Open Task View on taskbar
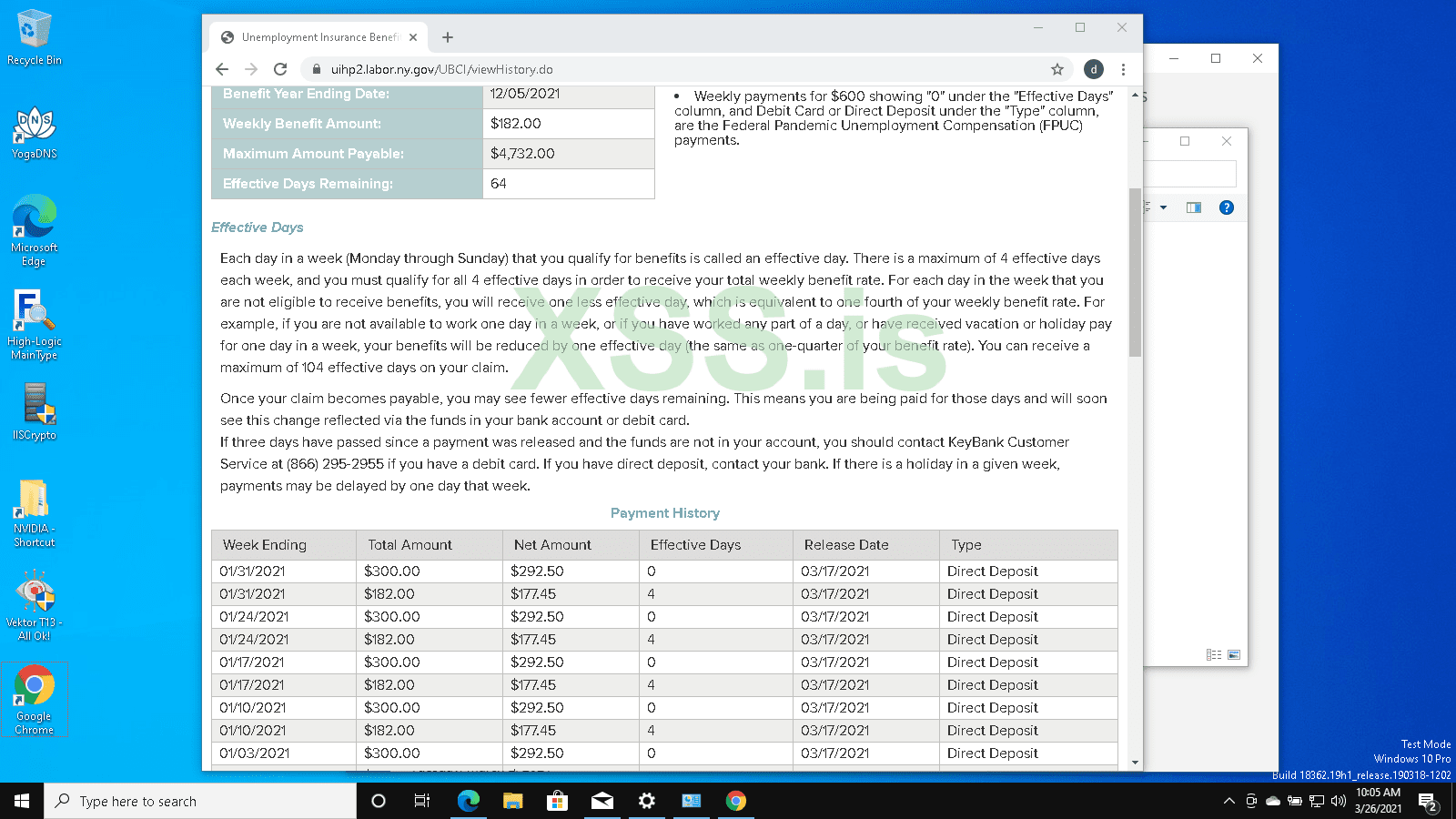Viewport: 1456px width, 819px height. [x=422, y=801]
